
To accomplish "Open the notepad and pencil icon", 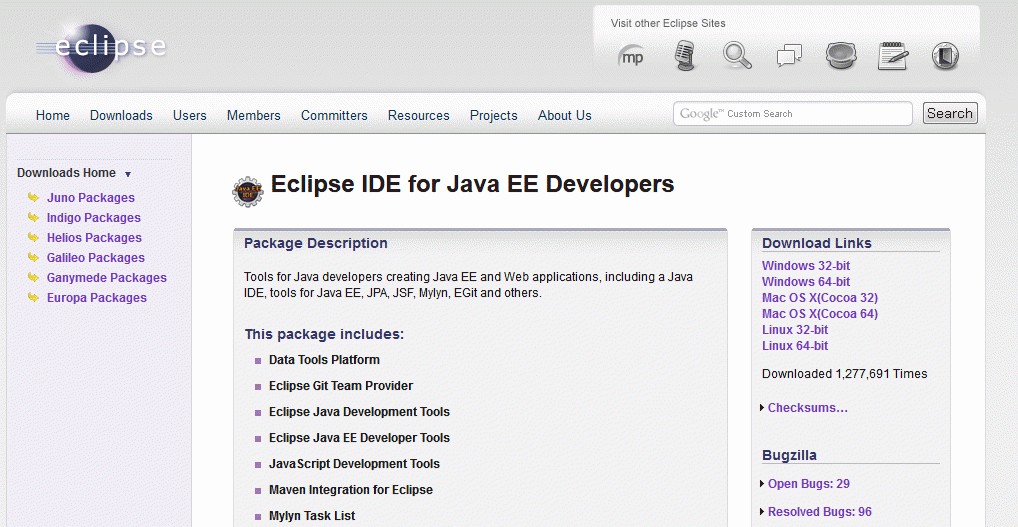I will click(893, 55).
